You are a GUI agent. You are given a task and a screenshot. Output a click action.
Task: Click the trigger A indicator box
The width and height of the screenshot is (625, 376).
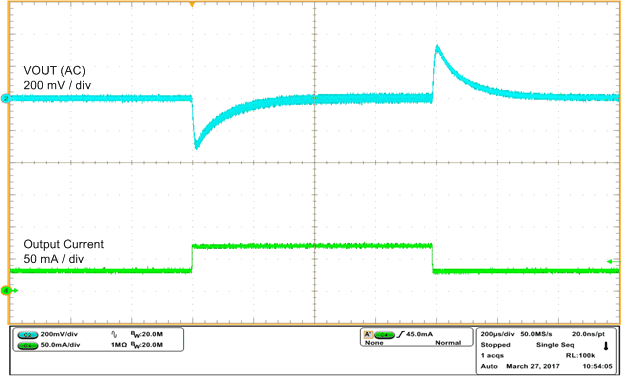pyautogui.click(x=368, y=335)
